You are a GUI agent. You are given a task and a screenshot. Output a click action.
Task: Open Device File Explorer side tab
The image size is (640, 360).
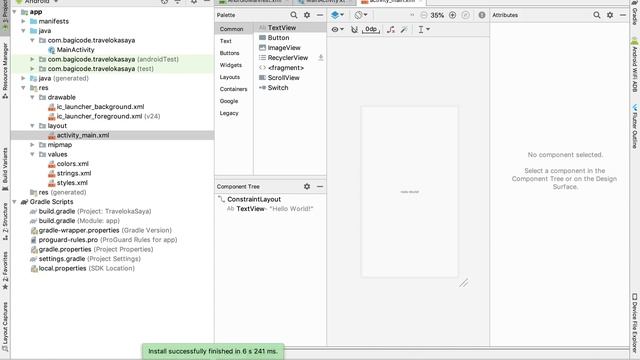pos(635,322)
